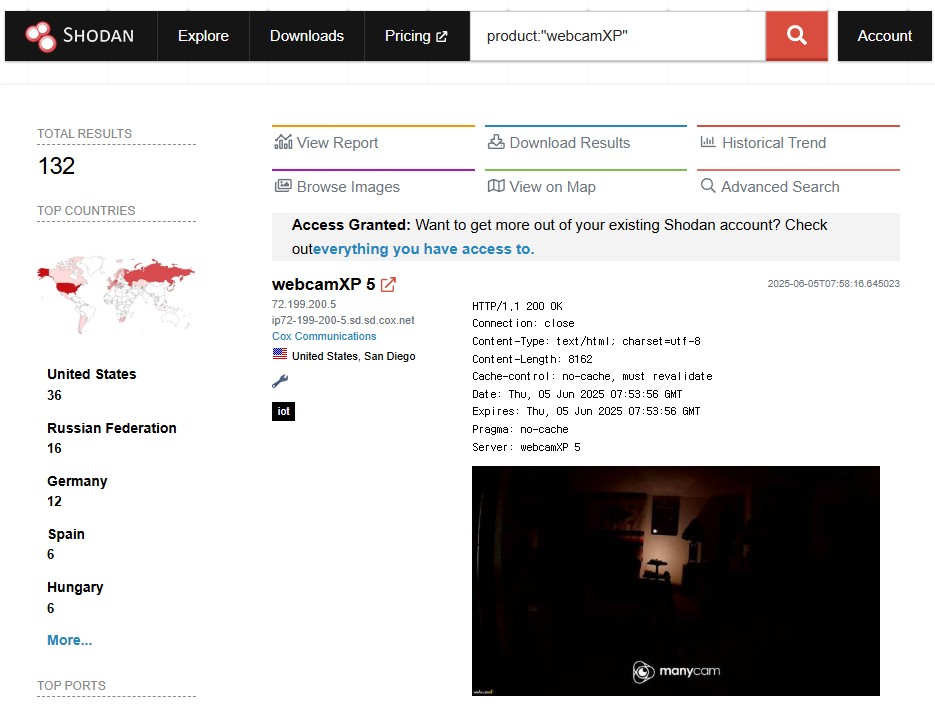
Task: Click the TOP PORTS heading
Action: 72,685
